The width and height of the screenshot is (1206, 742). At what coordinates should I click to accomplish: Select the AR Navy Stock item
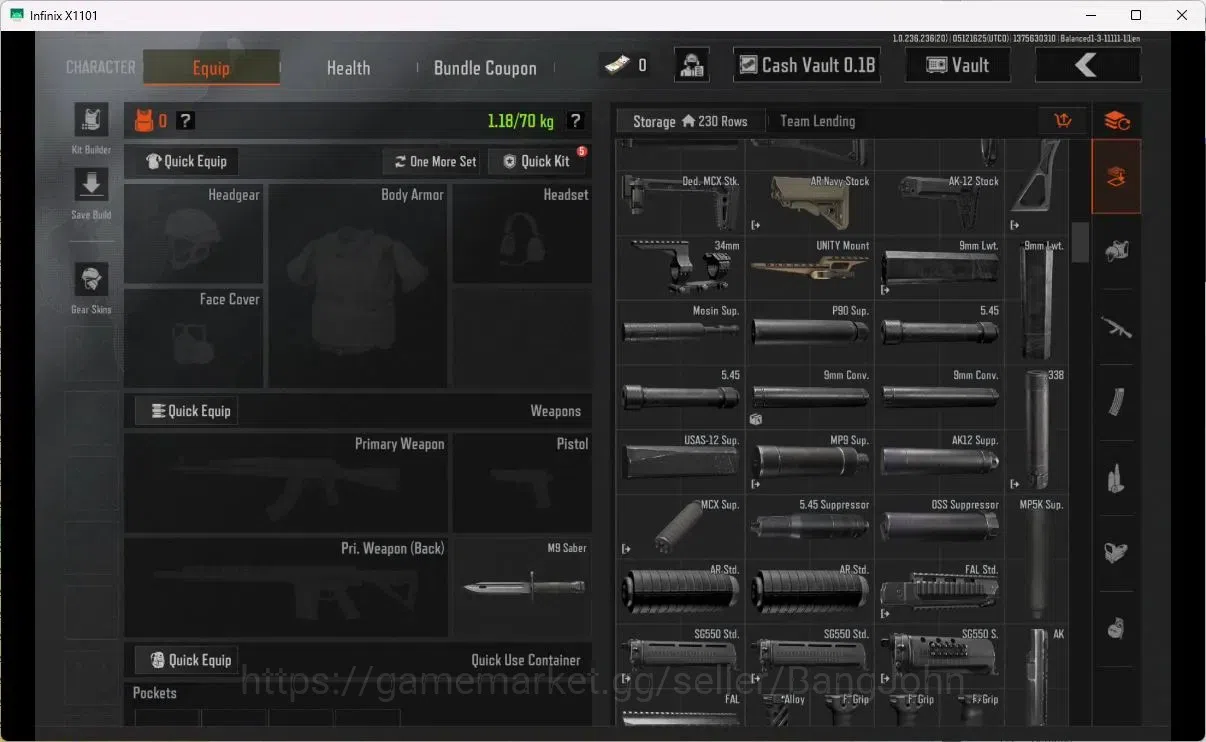[x=809, y=203]
